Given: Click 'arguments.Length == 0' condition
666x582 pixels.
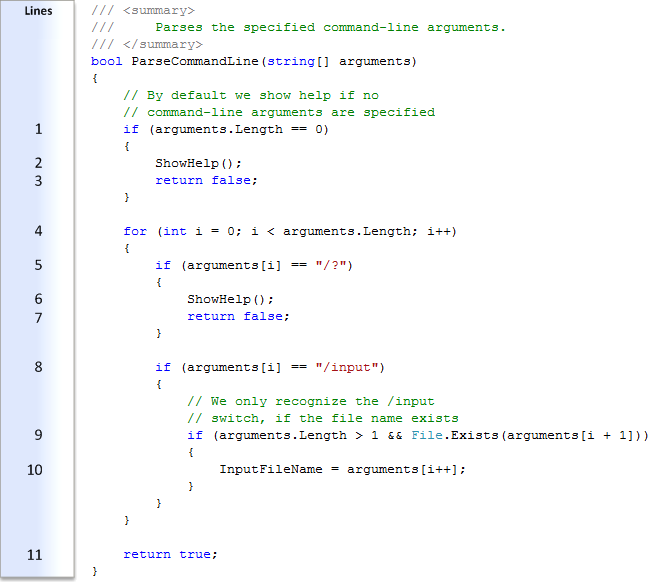Looking at the screenshot, I should pyautogui.click(x=239, y=130).
